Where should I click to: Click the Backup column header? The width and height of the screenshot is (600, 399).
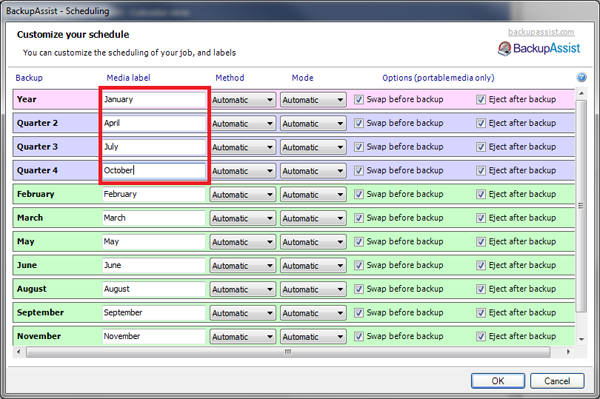[x=29, y=78]
